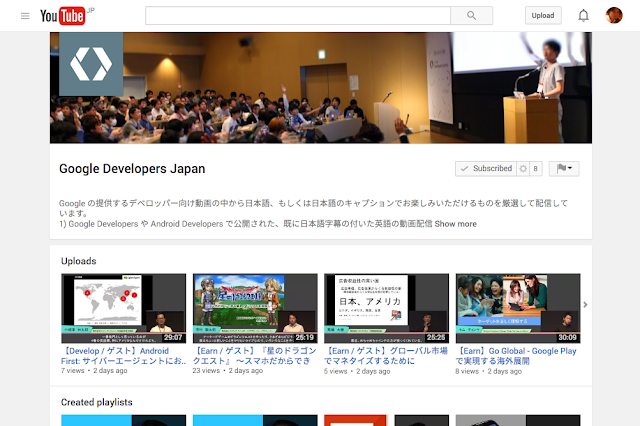Open the notifications bell
The width and height of the screenshot is (640, 426).
(583, 16)
